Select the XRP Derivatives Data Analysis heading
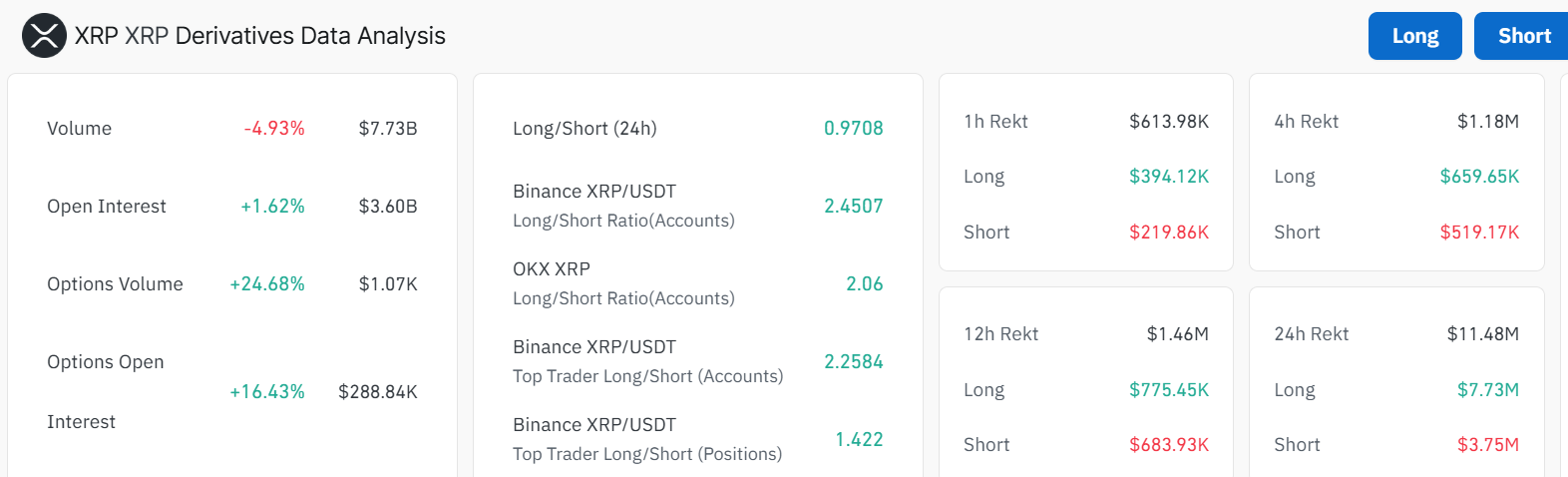 click(x=260, y=36)
